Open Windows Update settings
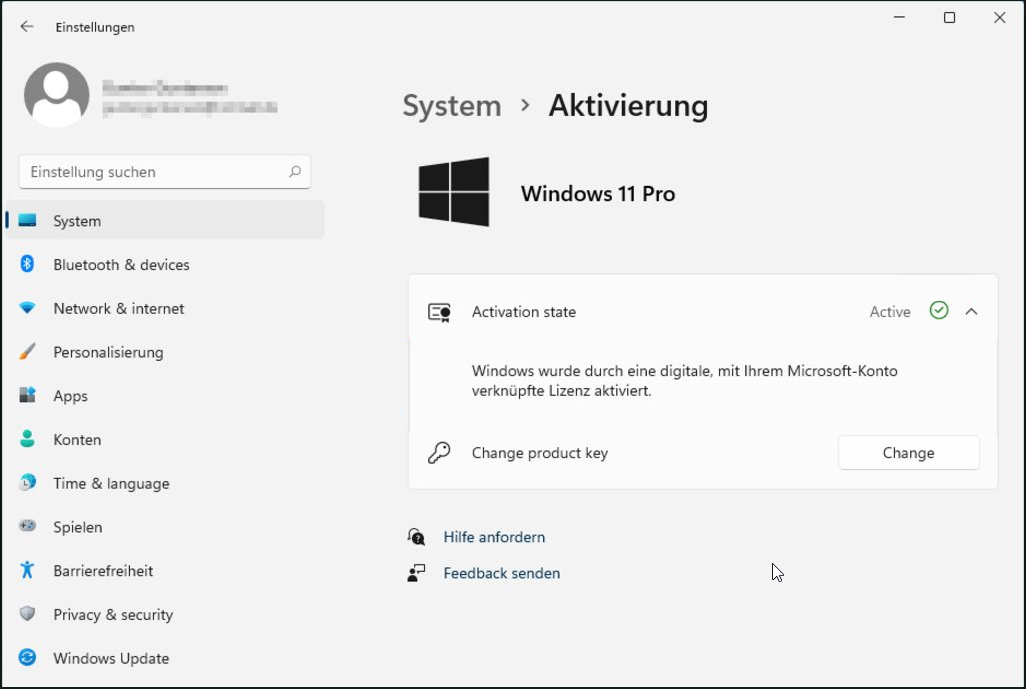Viewport: 1026px width, 689px height. 165,658
